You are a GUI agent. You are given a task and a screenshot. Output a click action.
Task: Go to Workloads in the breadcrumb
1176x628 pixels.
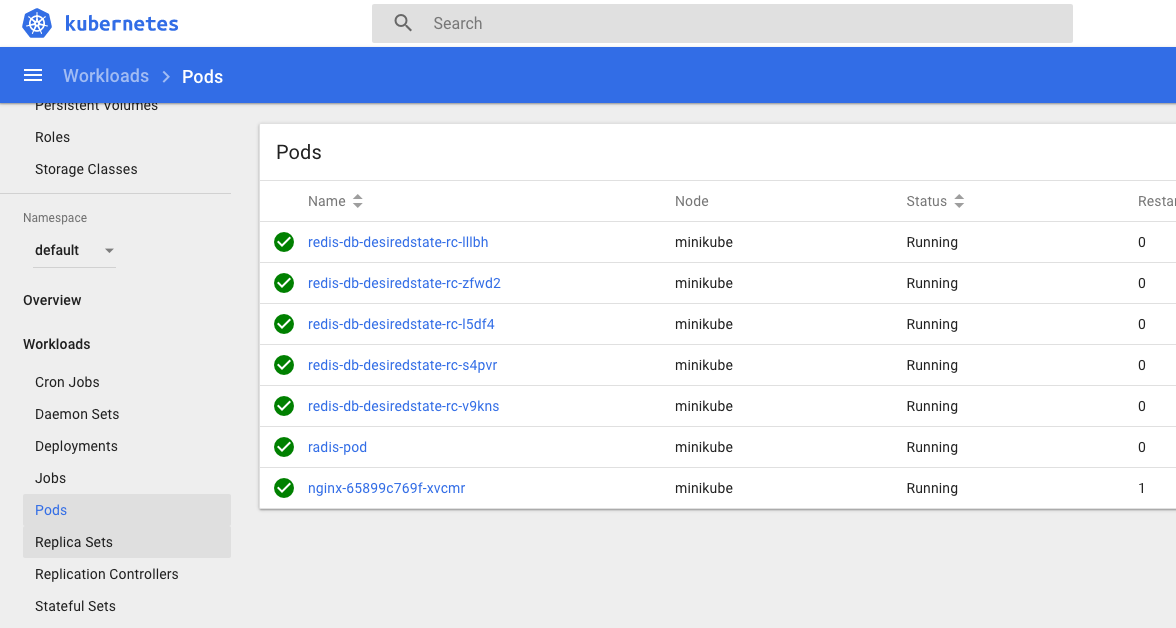[106, 76]
